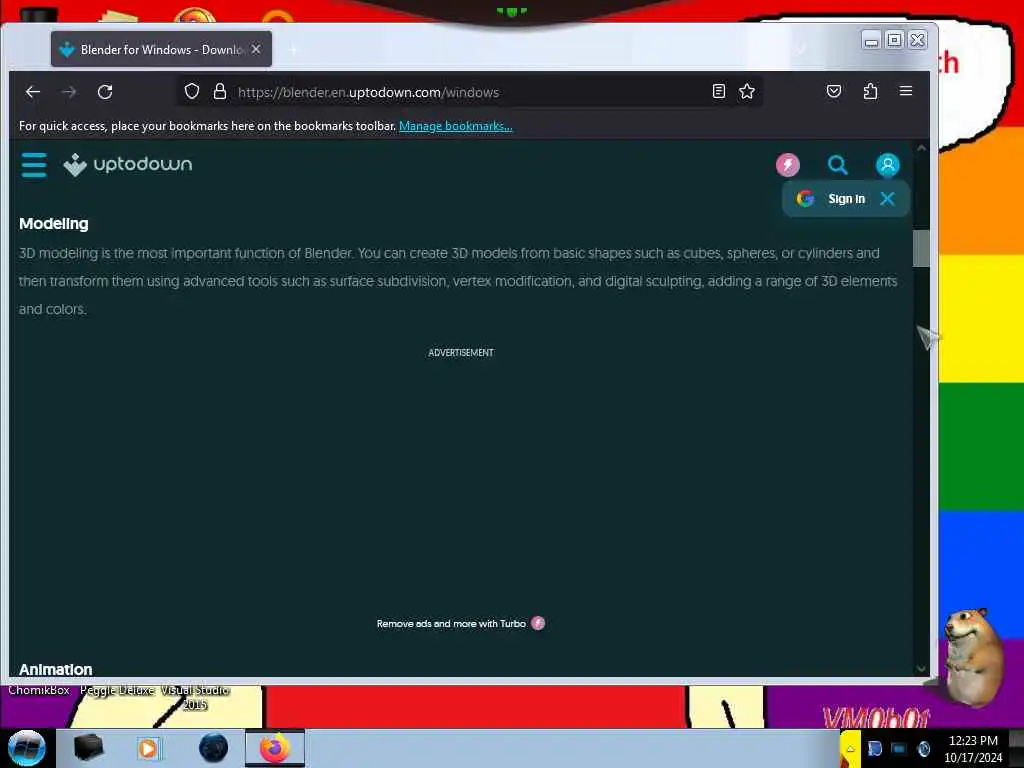Viewport: 1024px width, 768px height.
Task: Bookmark this page with the star icon
Action: [x=747, y=91]
